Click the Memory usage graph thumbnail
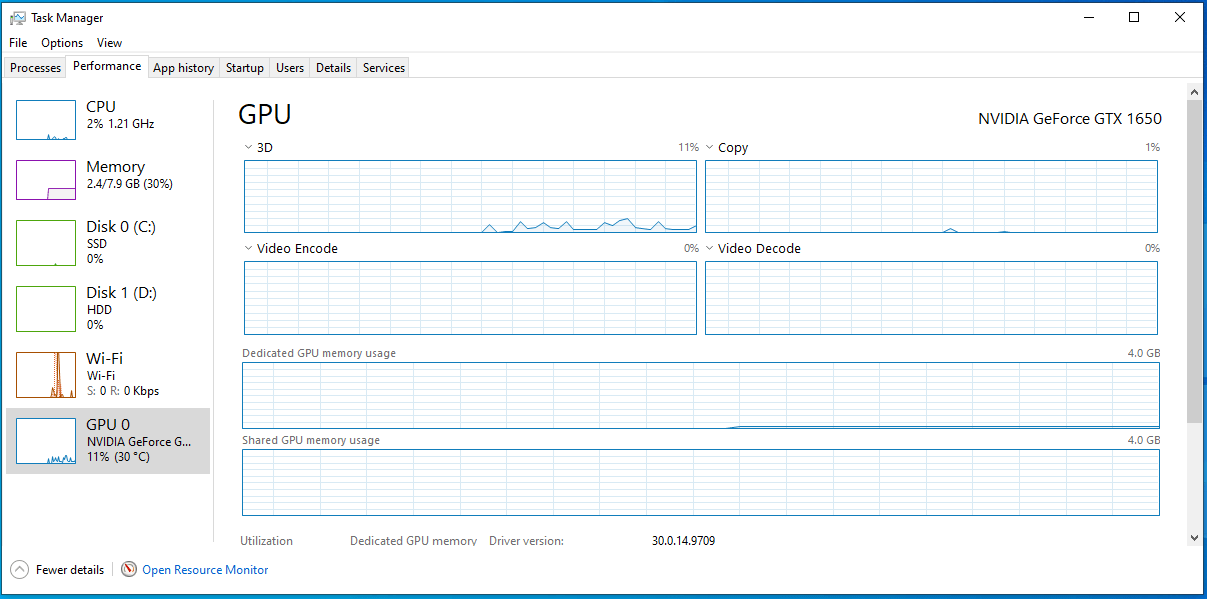 pyautogui.click(x=46, y=180)
